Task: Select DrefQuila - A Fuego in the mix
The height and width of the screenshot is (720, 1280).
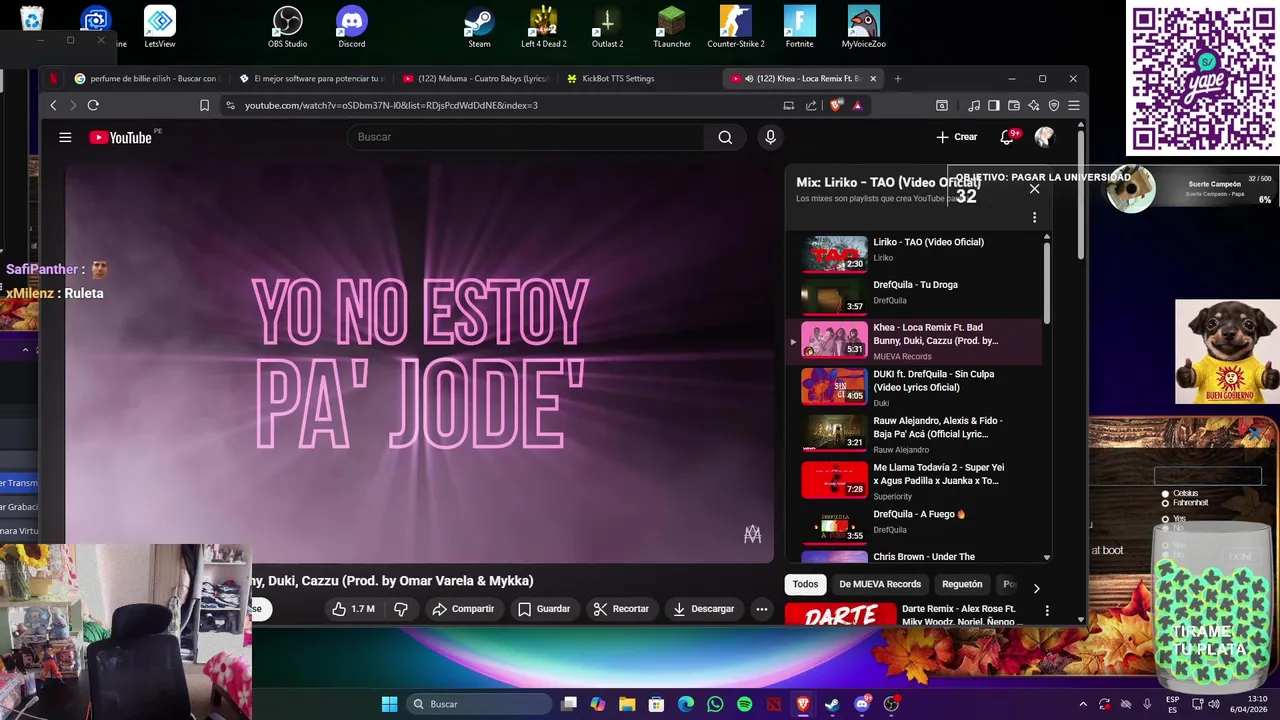Action: click(x=915, y=525)
